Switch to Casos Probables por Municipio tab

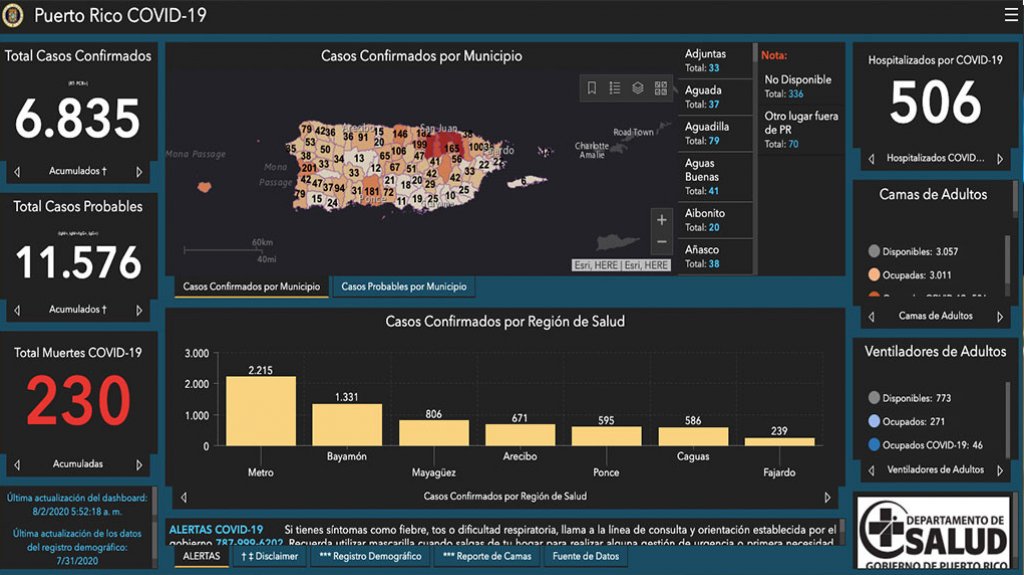[403, 287]
